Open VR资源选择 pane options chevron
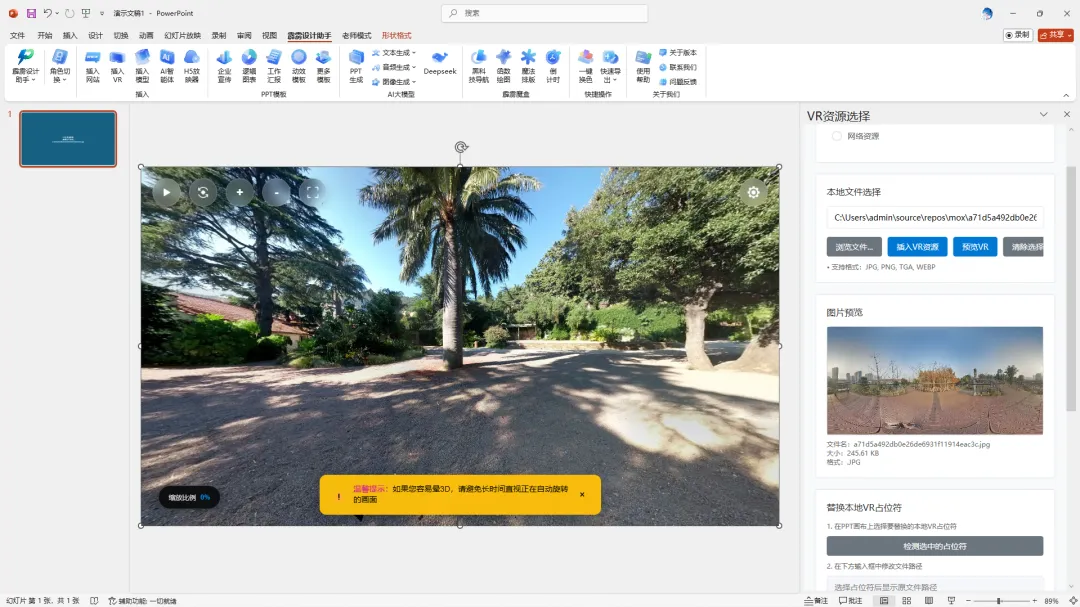Viewport: 1080px width, 607px height. (x=1043, y=114)
